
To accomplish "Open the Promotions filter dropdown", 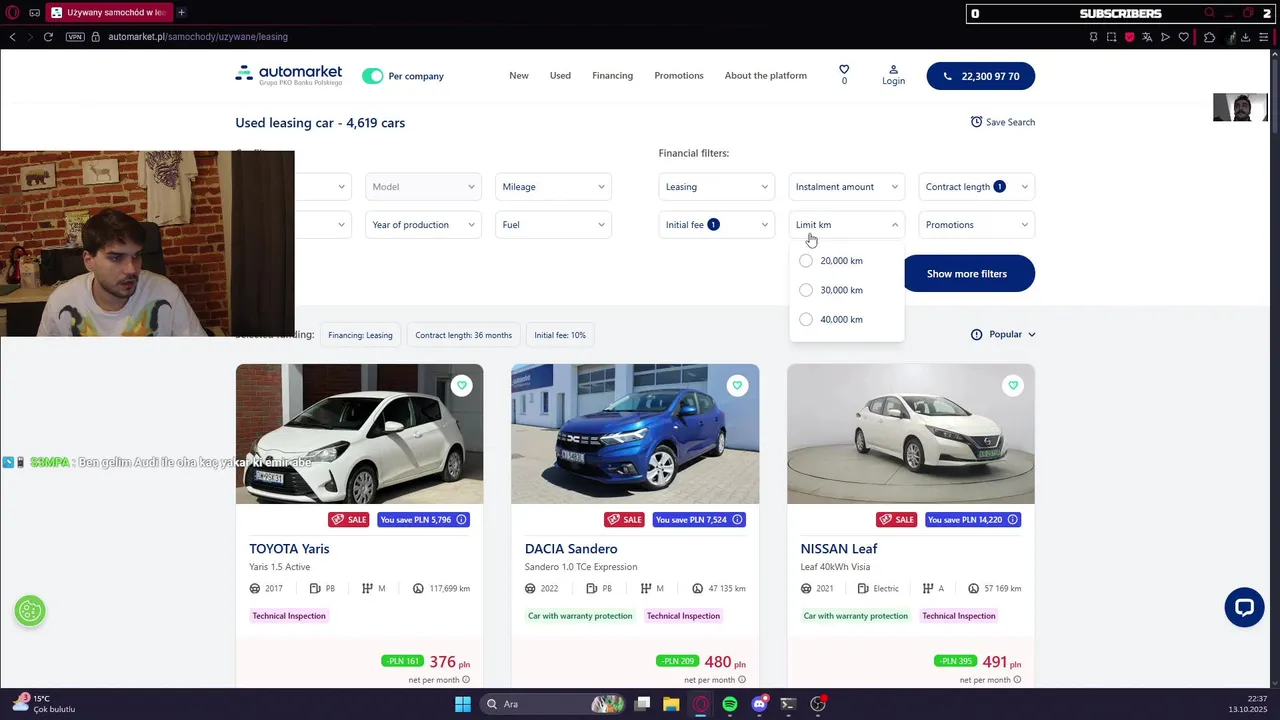I will (x=976, y=225).
